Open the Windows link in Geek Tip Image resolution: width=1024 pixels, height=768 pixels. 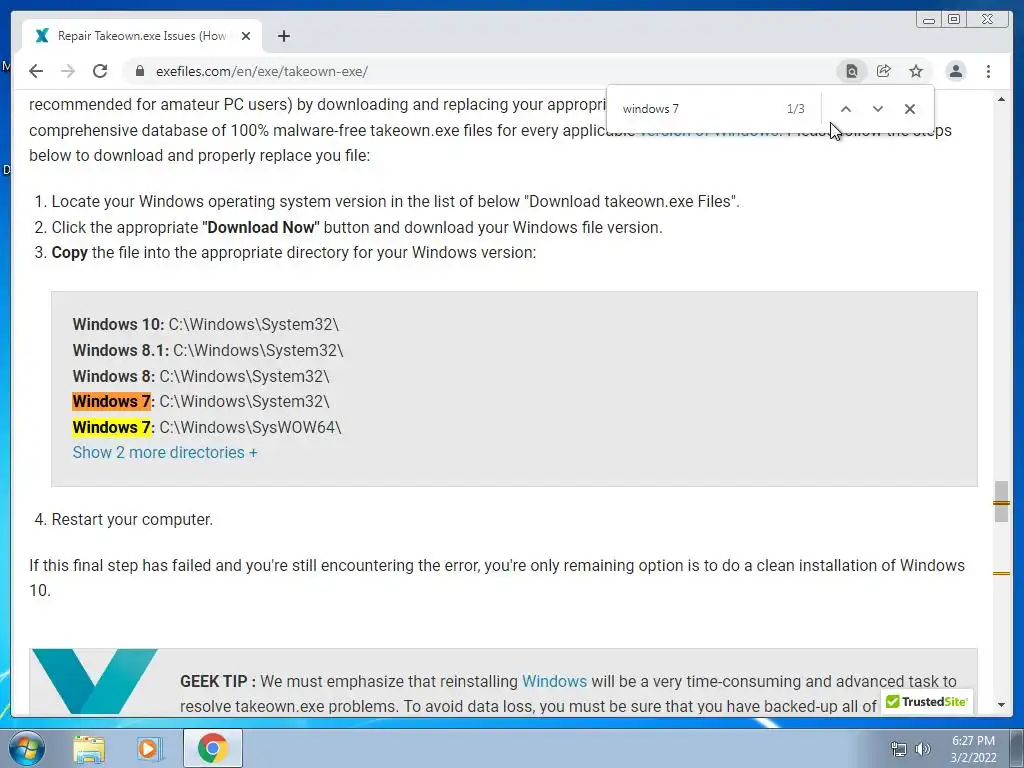click(x=554, y=681)
